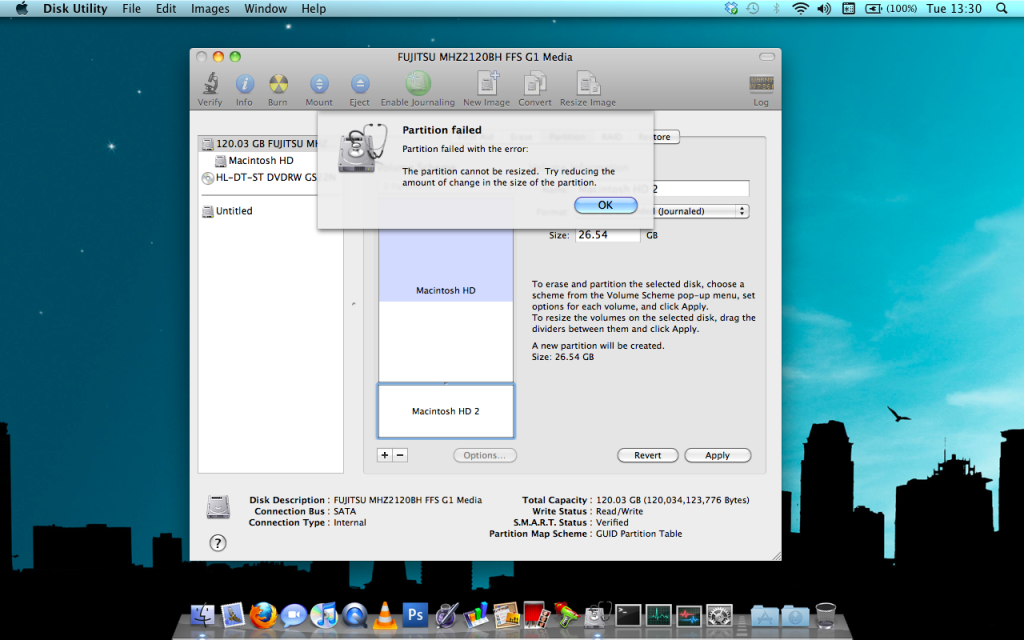Open the Apple menu
The height and width of the screenshot is (640, 1024).
coord(22,8)
